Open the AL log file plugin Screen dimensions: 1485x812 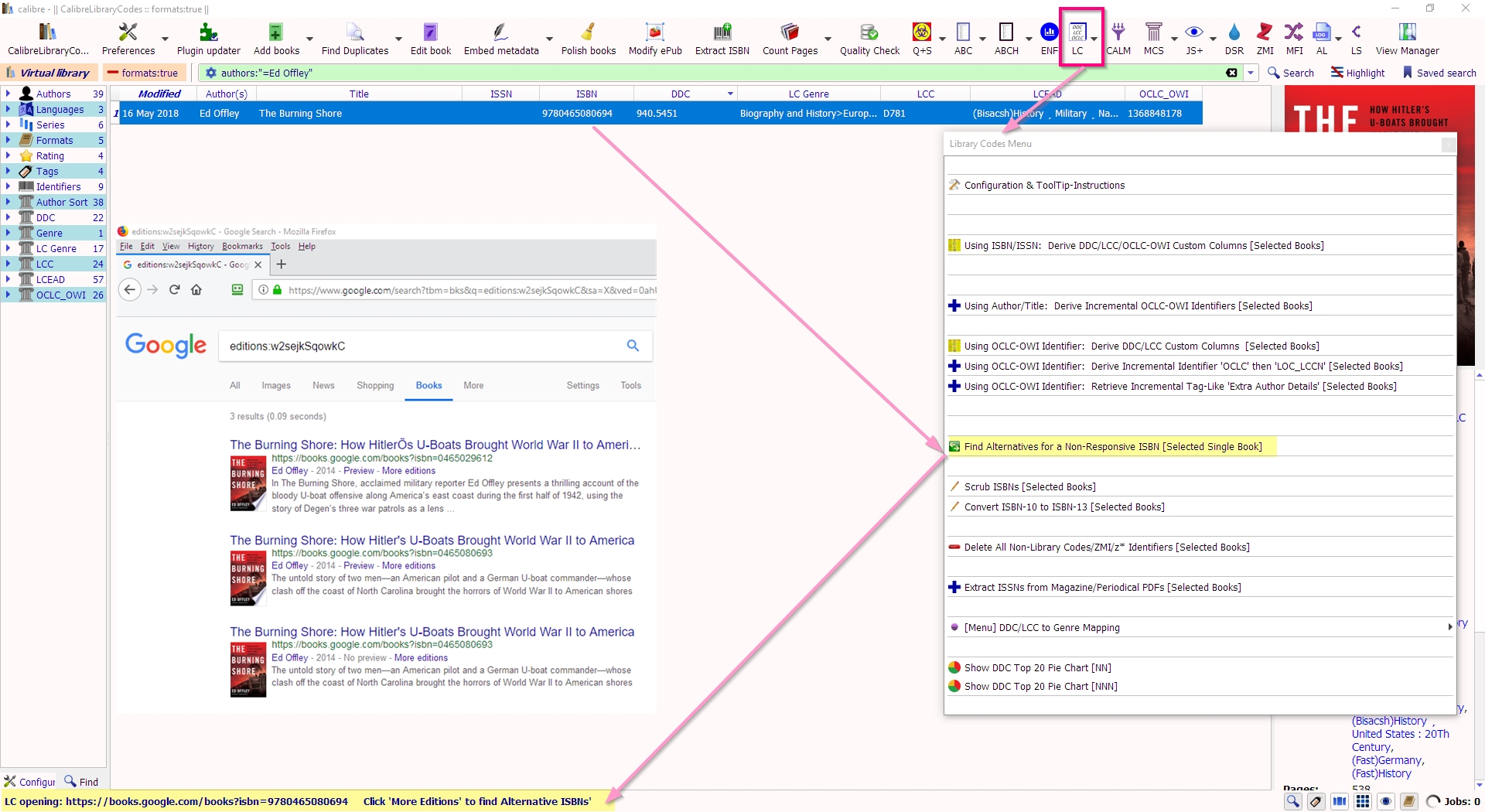click(x=1322, y=39)
